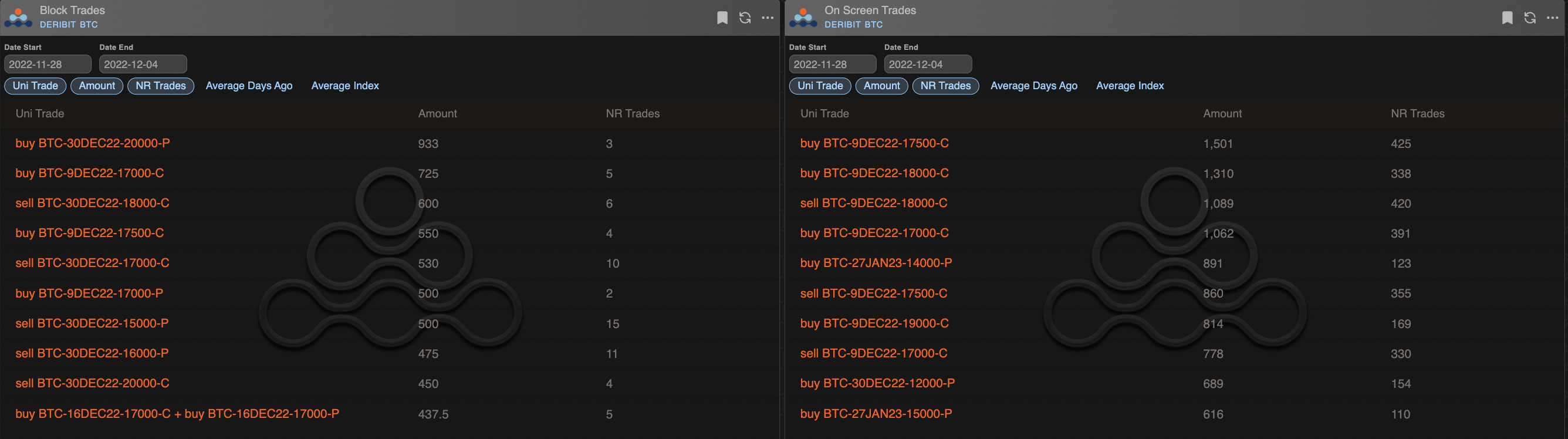
Task: Select buy BTC-27JAN23-14000-P on screen trade
Action: click(876, 262)
